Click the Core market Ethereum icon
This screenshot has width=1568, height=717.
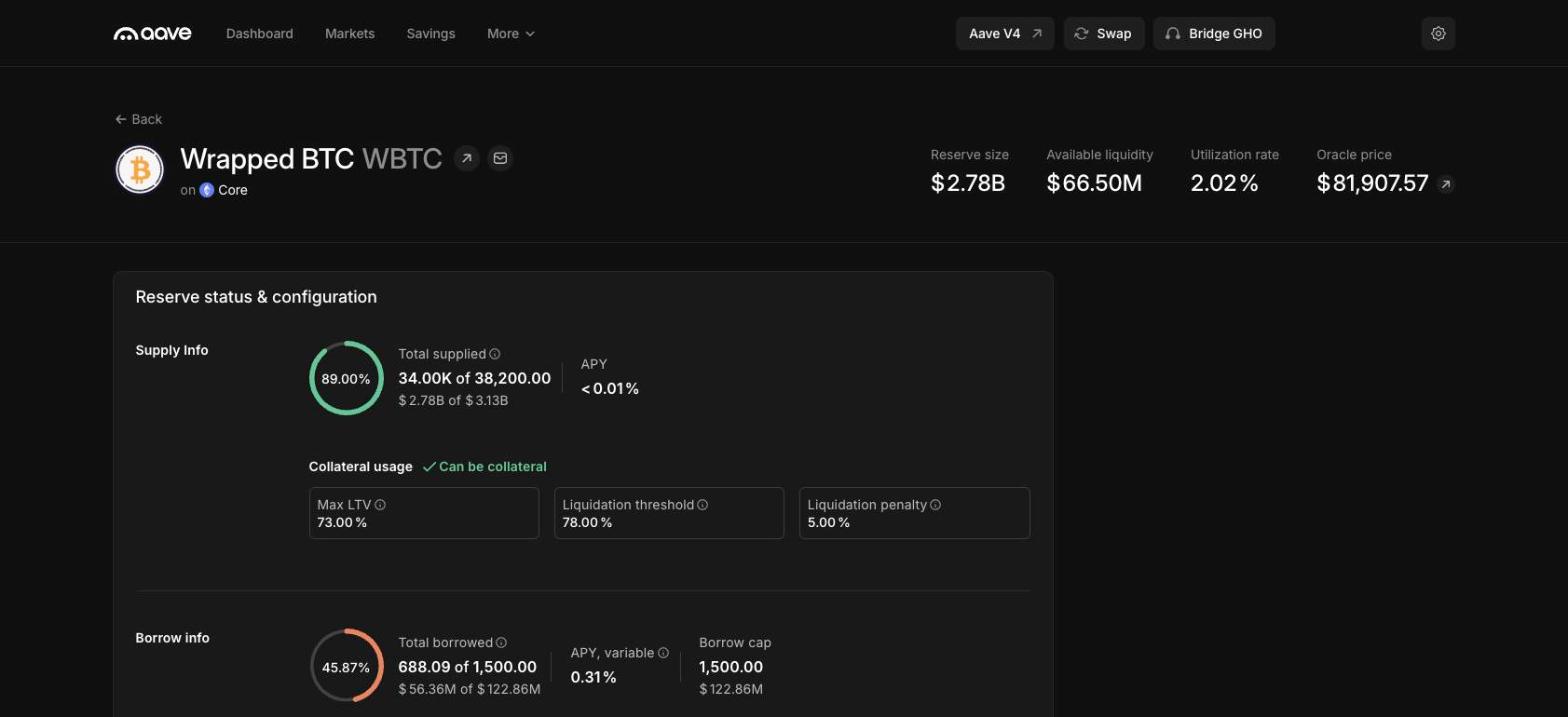point(207,190)
